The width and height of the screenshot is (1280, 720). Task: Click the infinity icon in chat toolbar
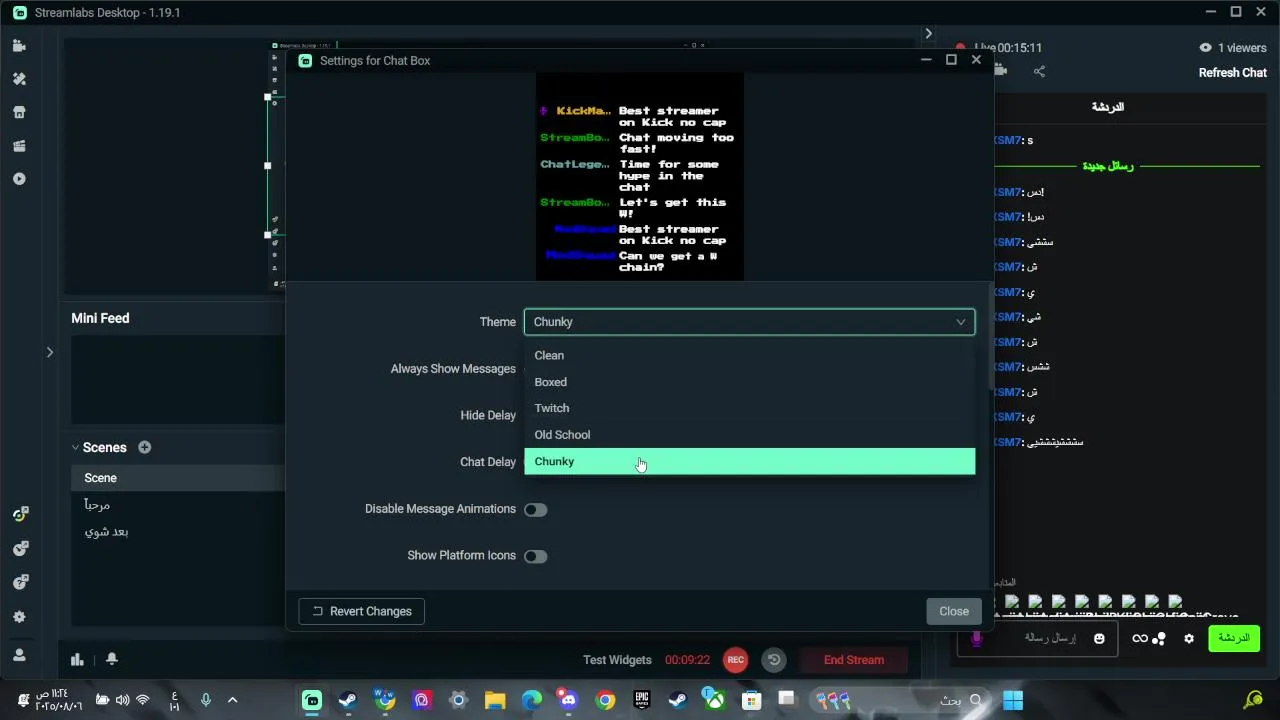pyautogui.click(x=1139, y=638)
